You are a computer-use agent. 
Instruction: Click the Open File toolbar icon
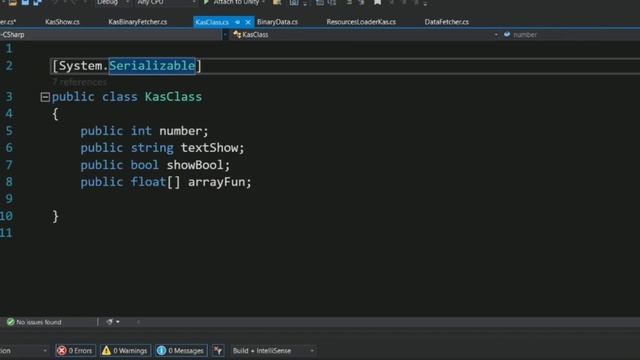13,2
